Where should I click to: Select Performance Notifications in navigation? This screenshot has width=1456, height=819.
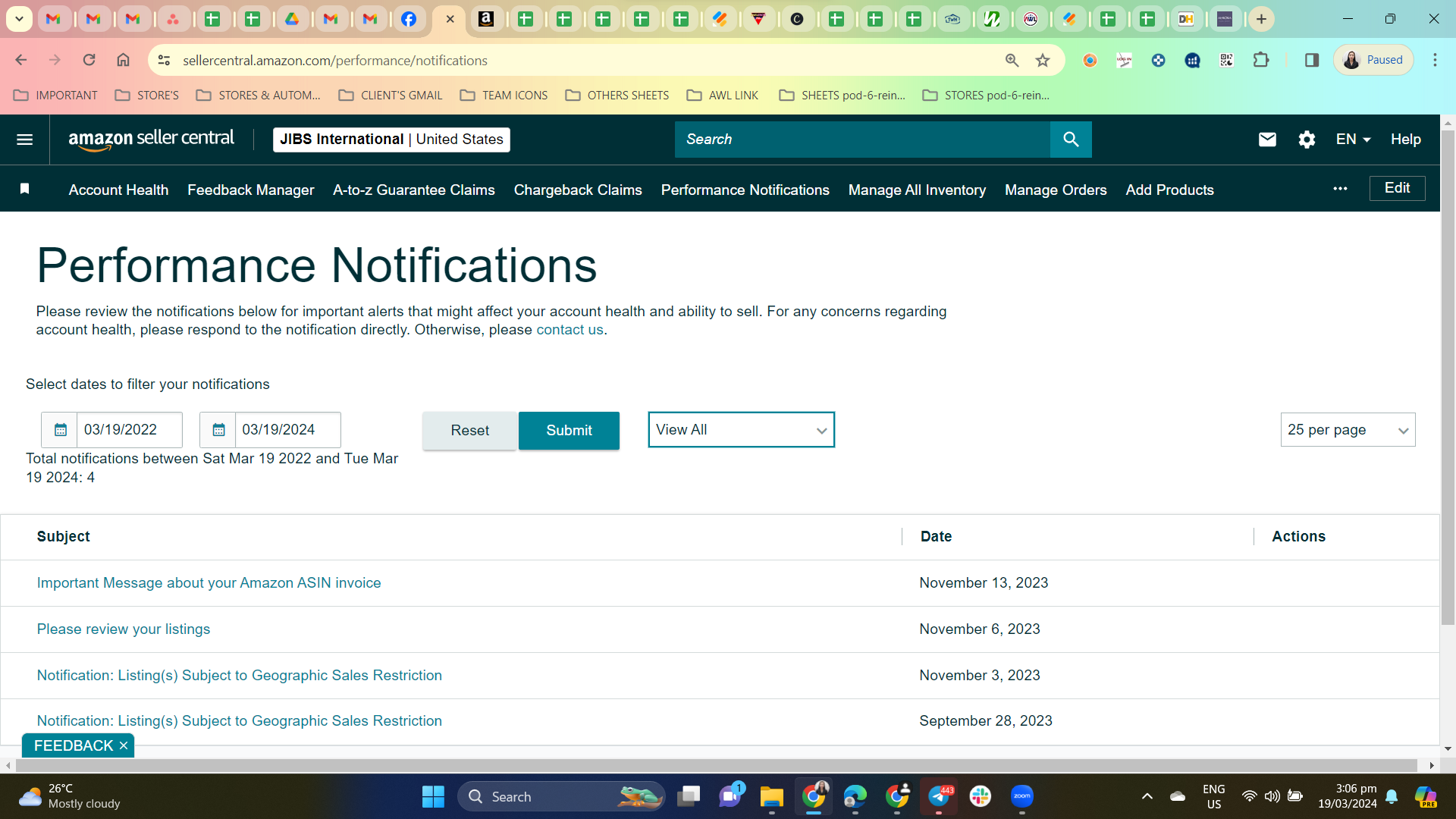(x=745, y=190)
